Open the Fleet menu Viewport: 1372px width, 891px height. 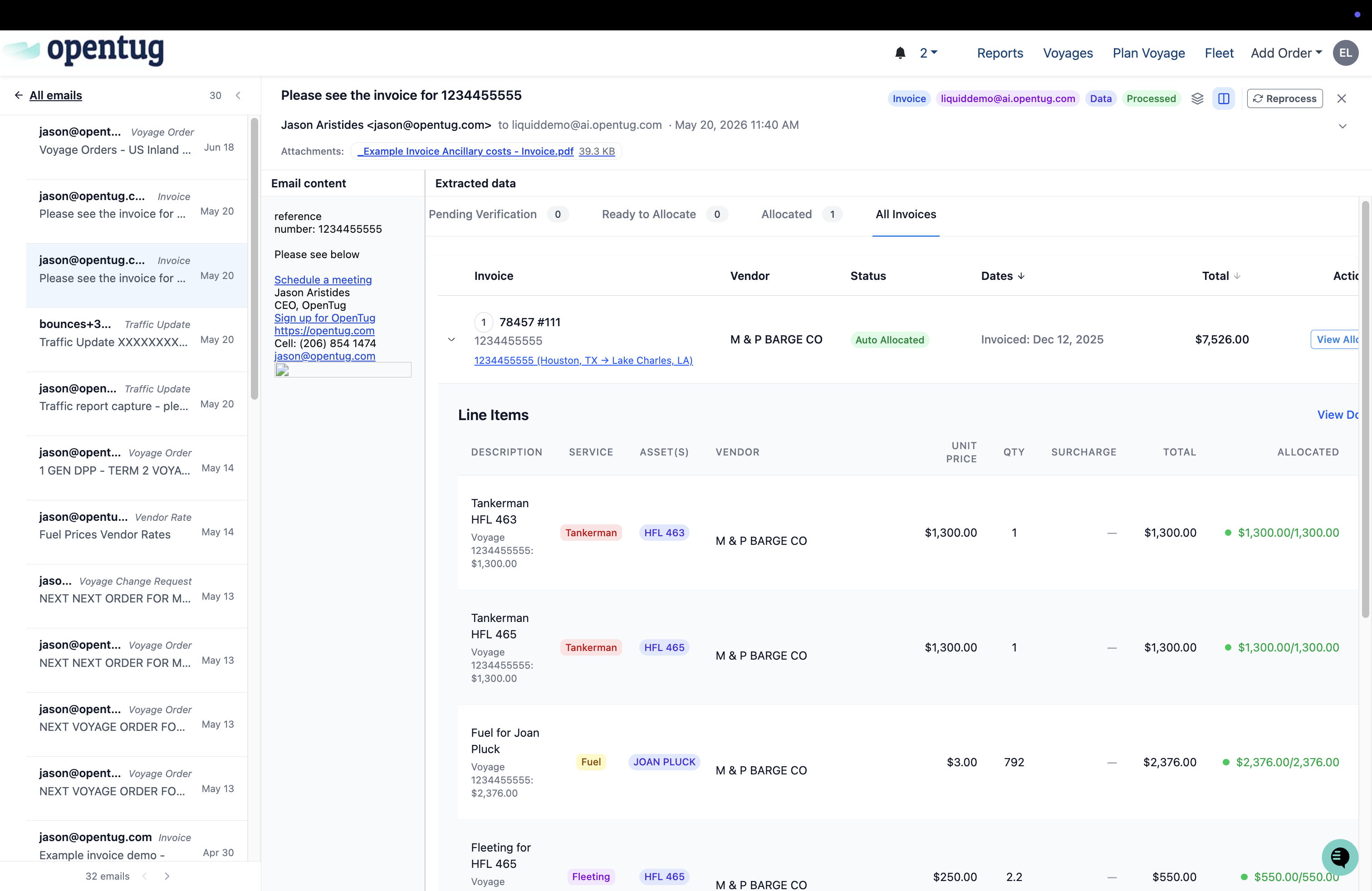coord(1219,53)
